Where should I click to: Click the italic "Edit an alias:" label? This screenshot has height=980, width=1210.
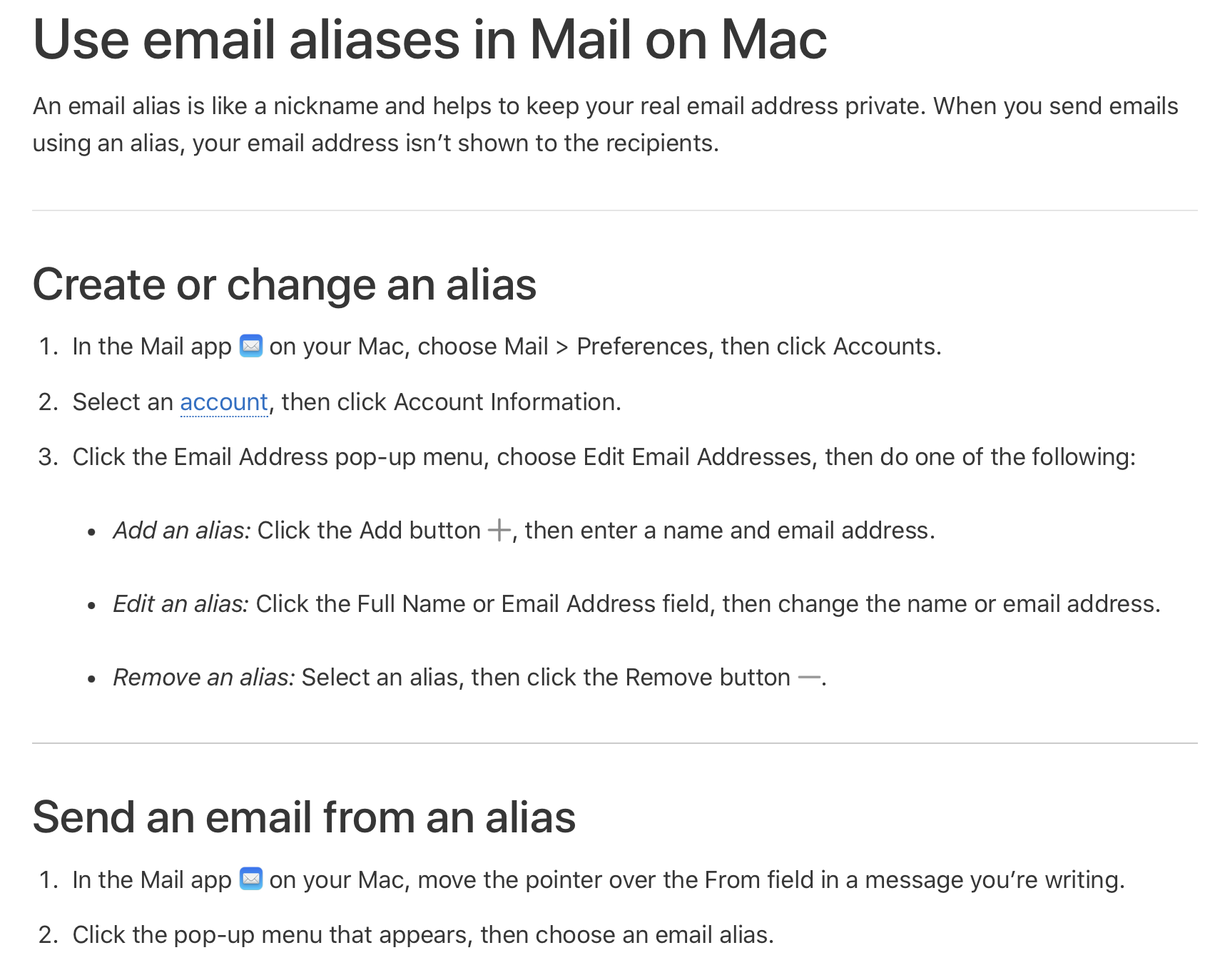point(181,604)
